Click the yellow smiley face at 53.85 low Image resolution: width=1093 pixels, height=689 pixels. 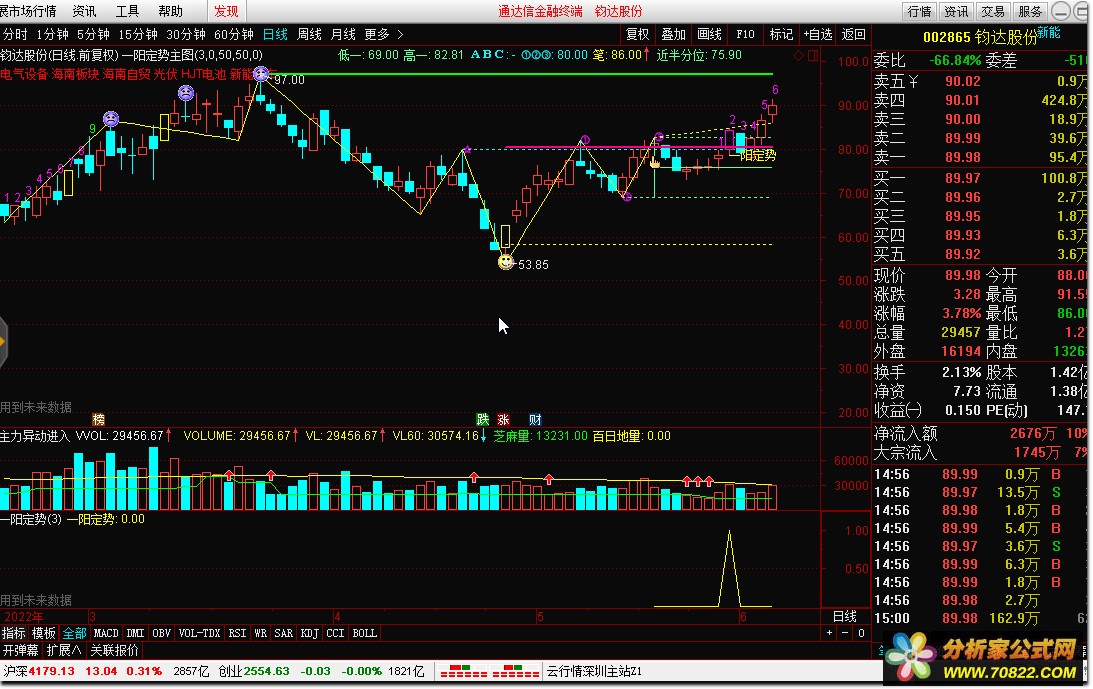click(505, 263)
